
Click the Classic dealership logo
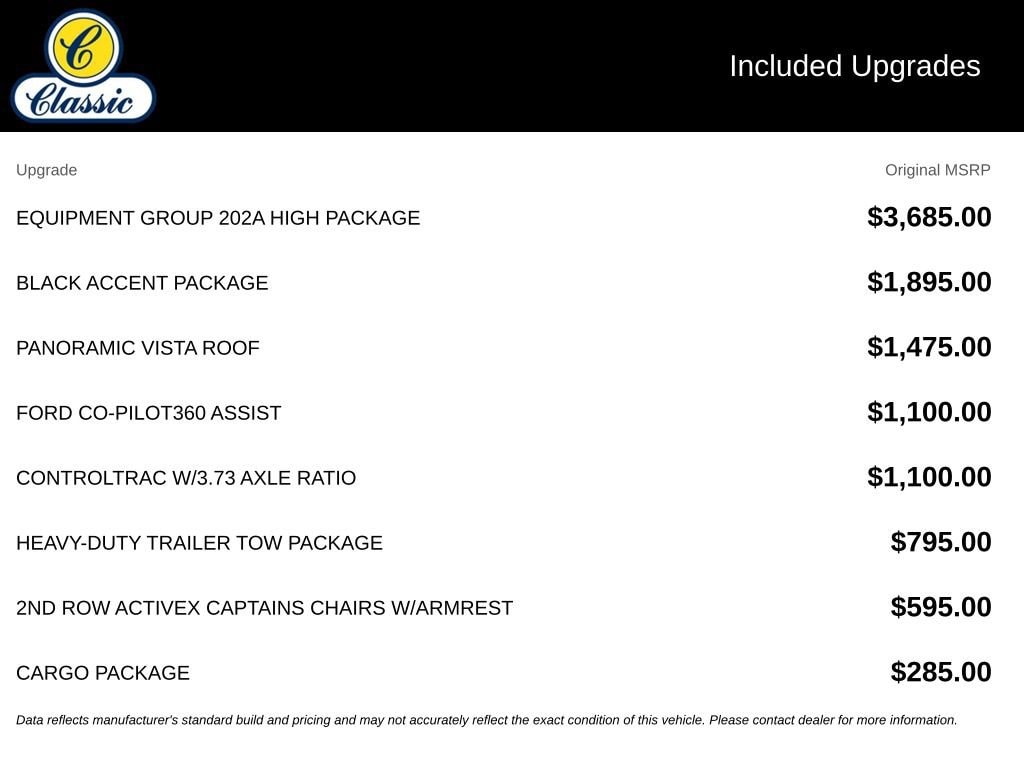[83, 66]
